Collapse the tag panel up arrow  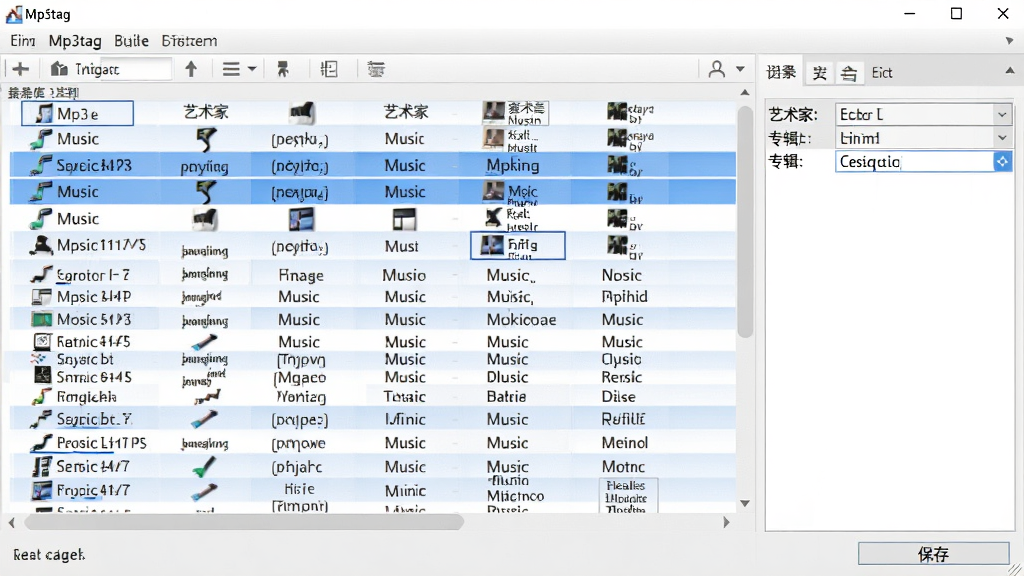[x=1010, y=71]
